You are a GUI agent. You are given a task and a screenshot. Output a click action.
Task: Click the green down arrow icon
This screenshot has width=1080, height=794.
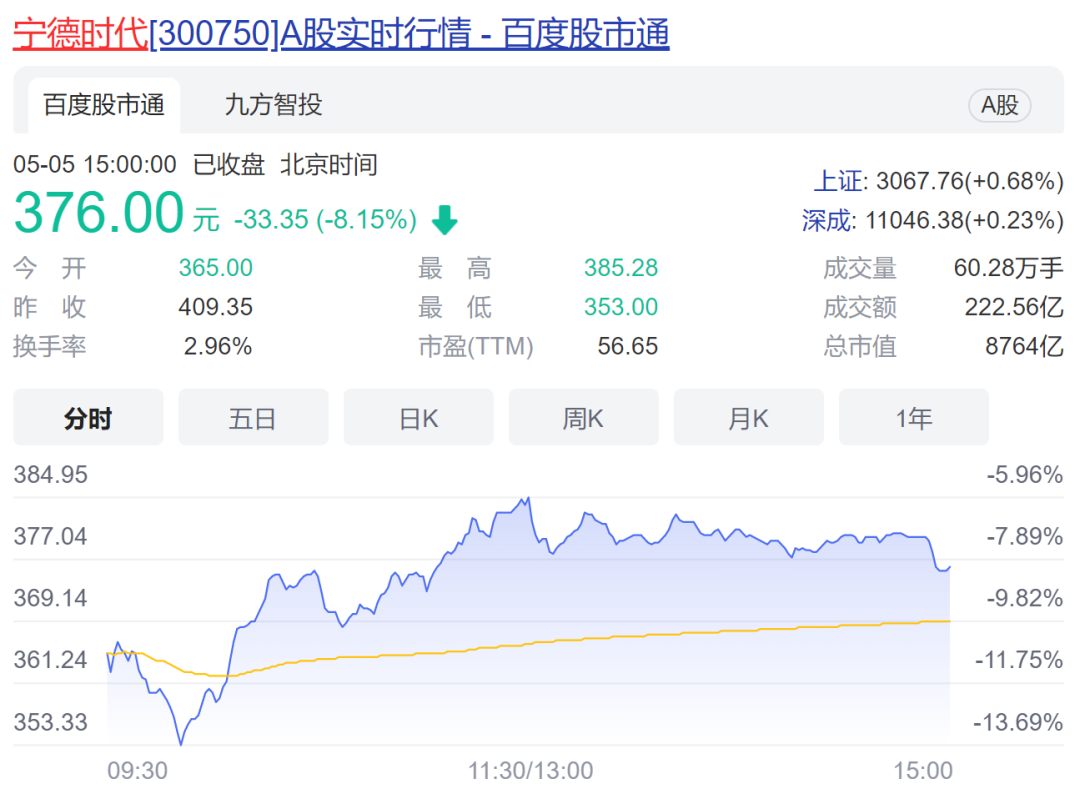click(x=444, y=221)
